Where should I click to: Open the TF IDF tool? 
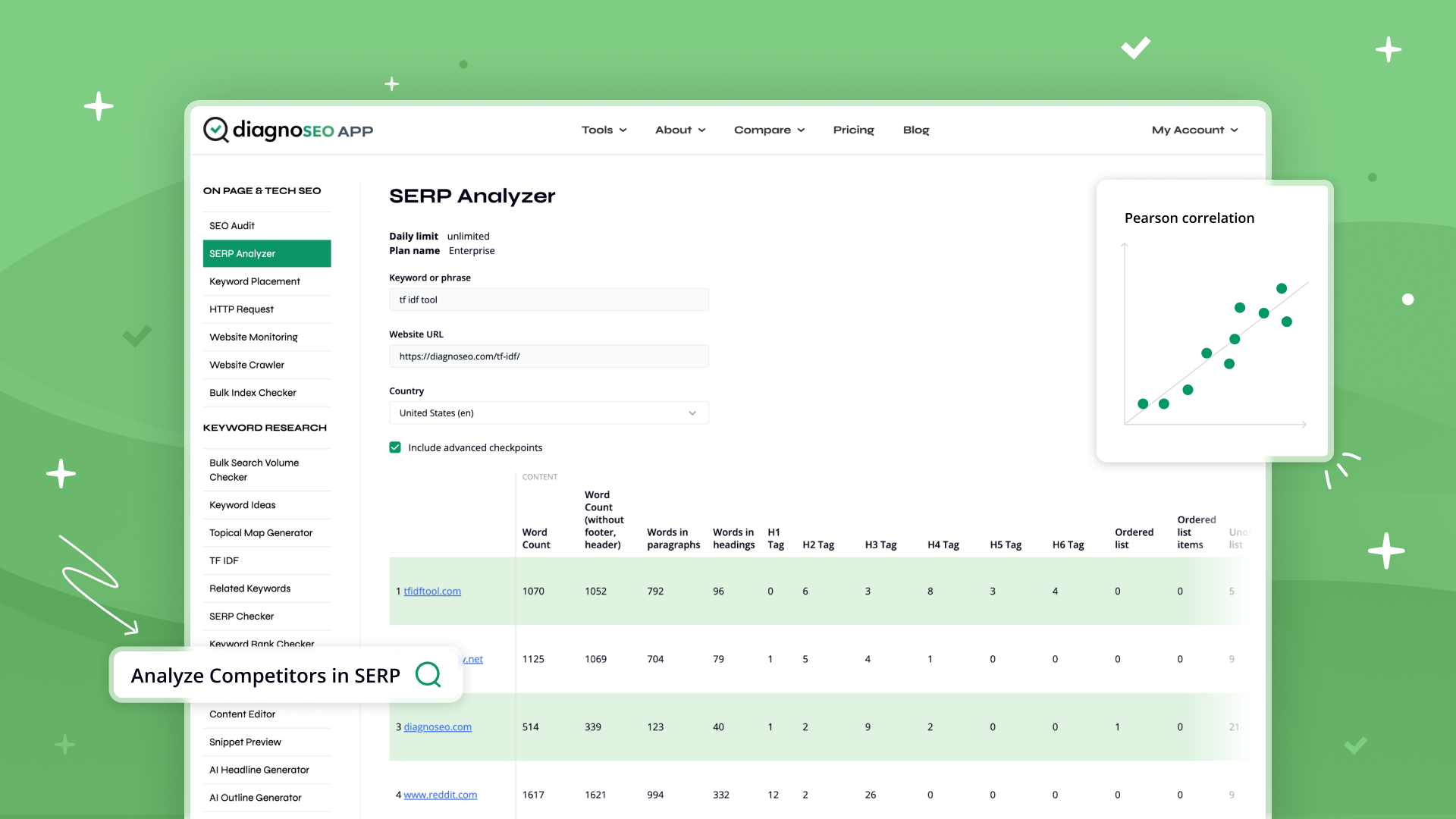[x=267, y=560]
